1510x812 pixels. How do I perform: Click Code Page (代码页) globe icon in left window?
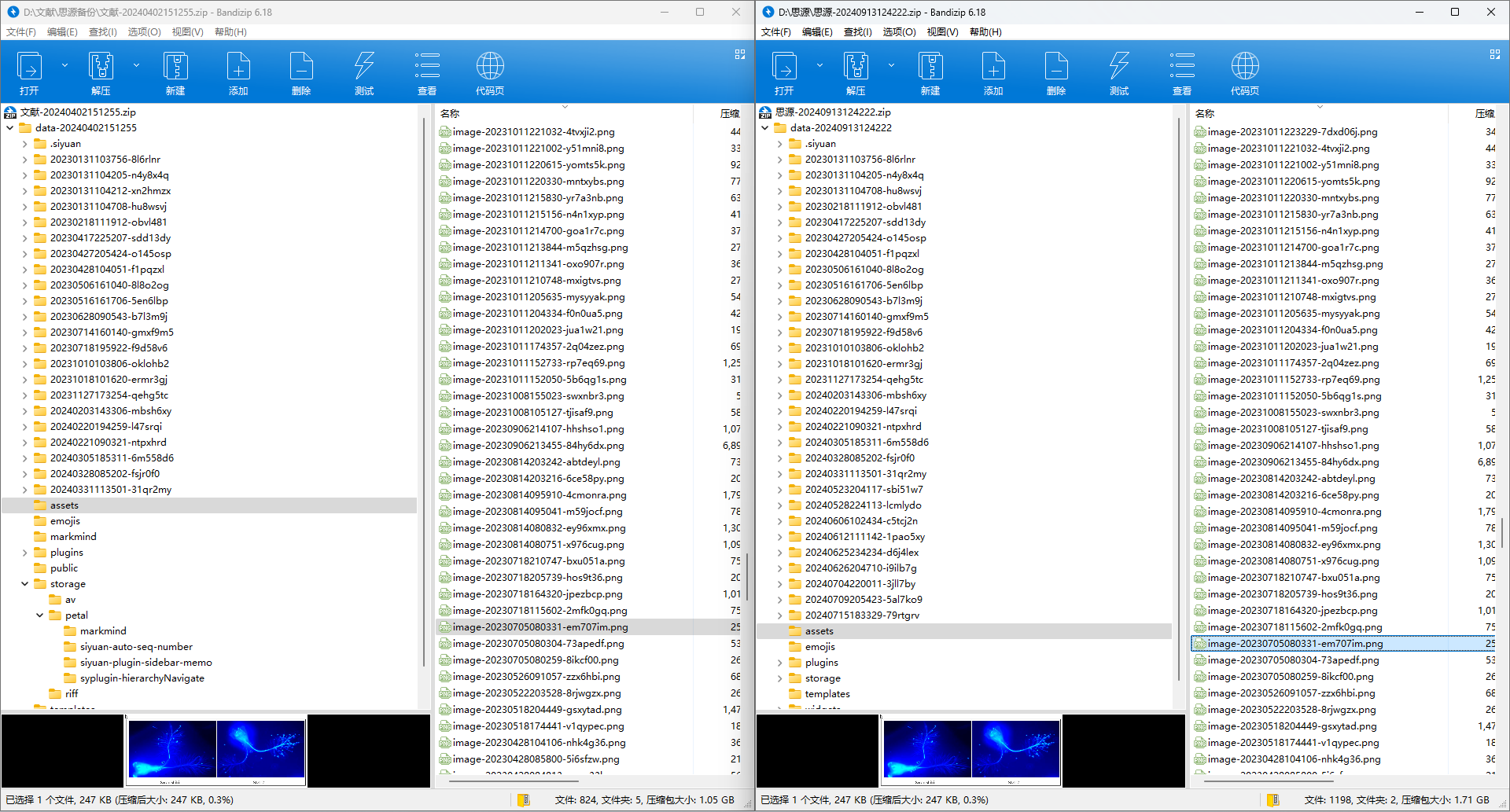(x=489, y=72)
